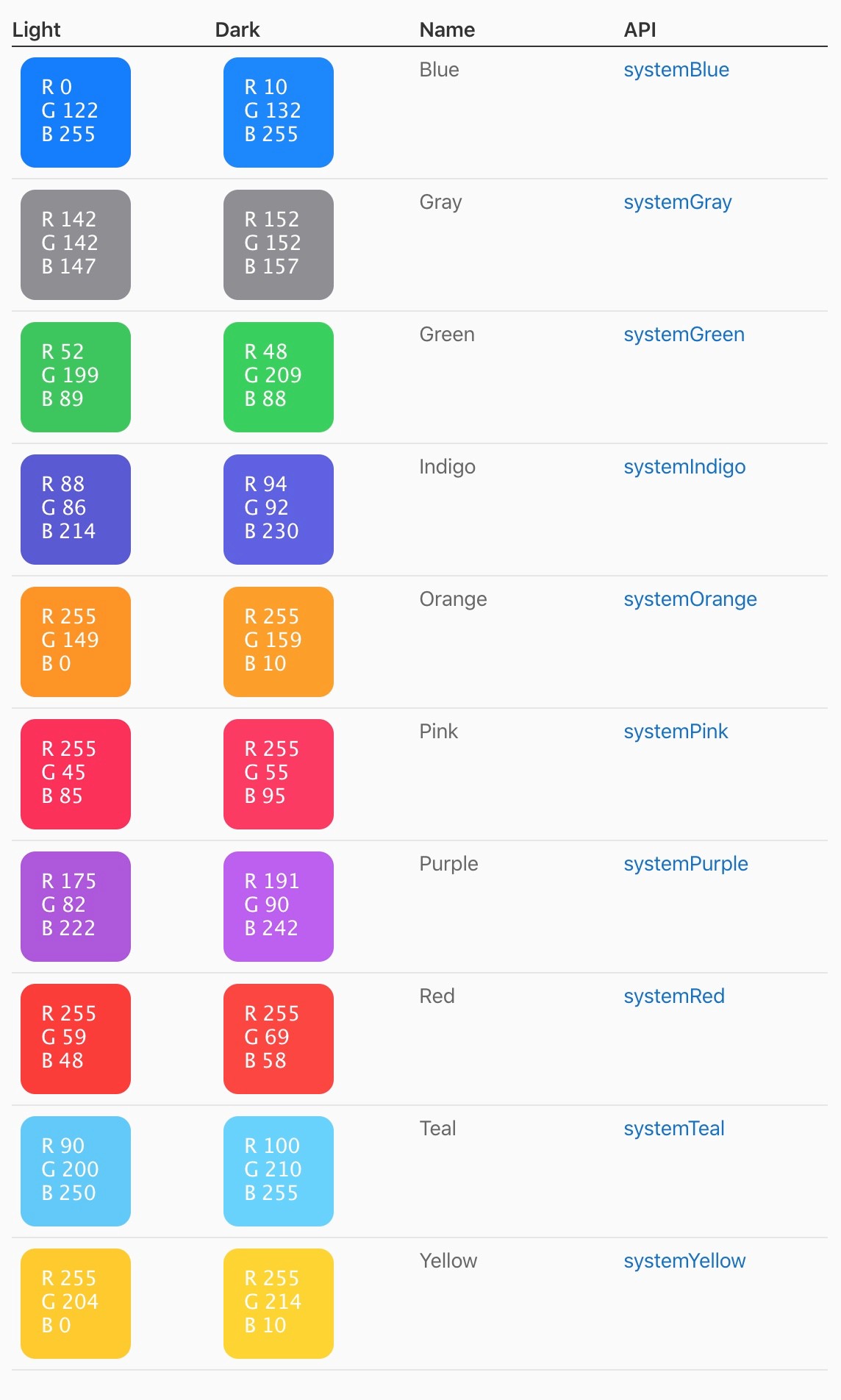Select the light Purple swatch R 175
The height and width of the screenshot is (1400, 841).
pos(76,907)
